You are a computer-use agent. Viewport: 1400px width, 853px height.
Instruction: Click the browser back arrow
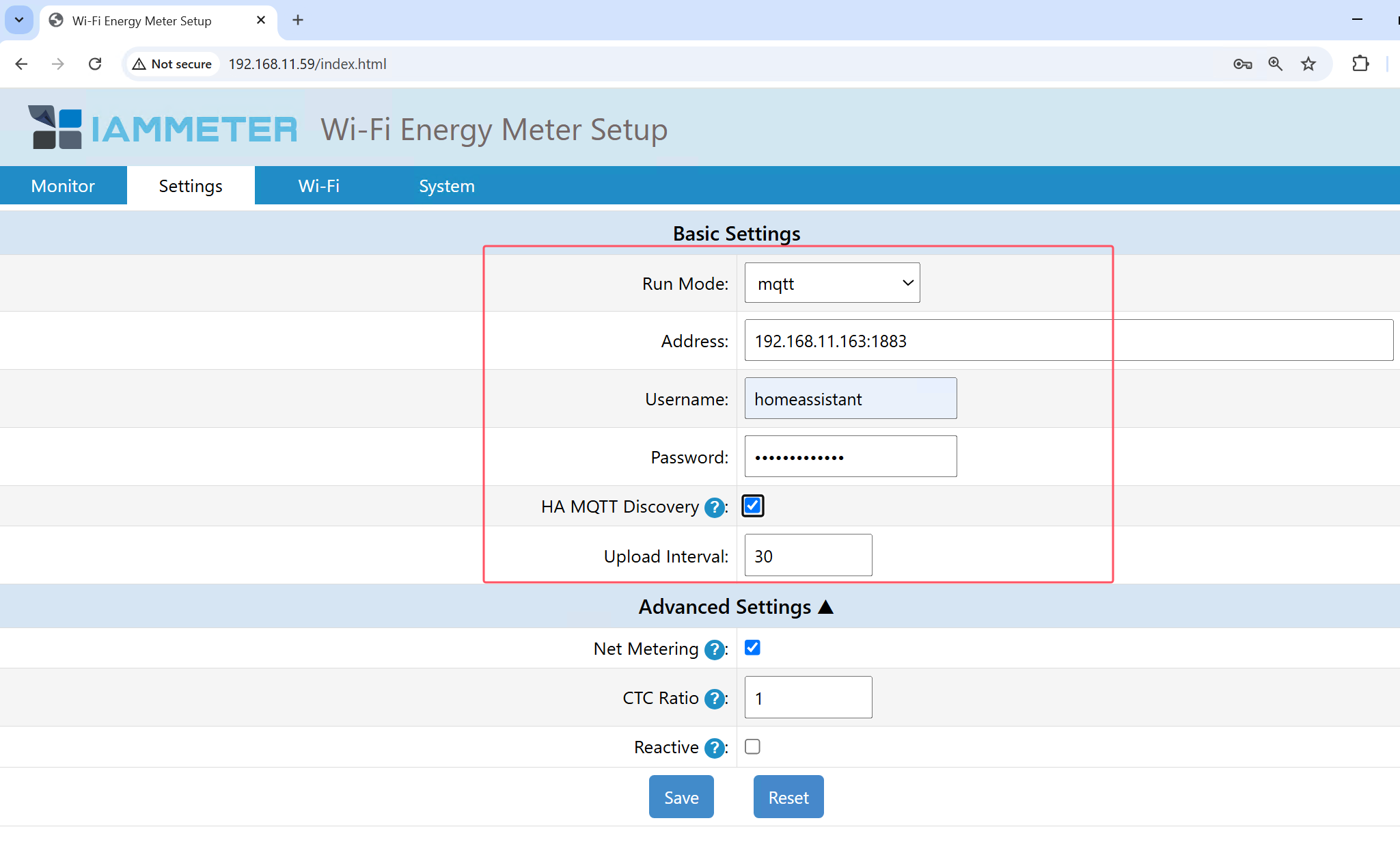pos(21,64)
